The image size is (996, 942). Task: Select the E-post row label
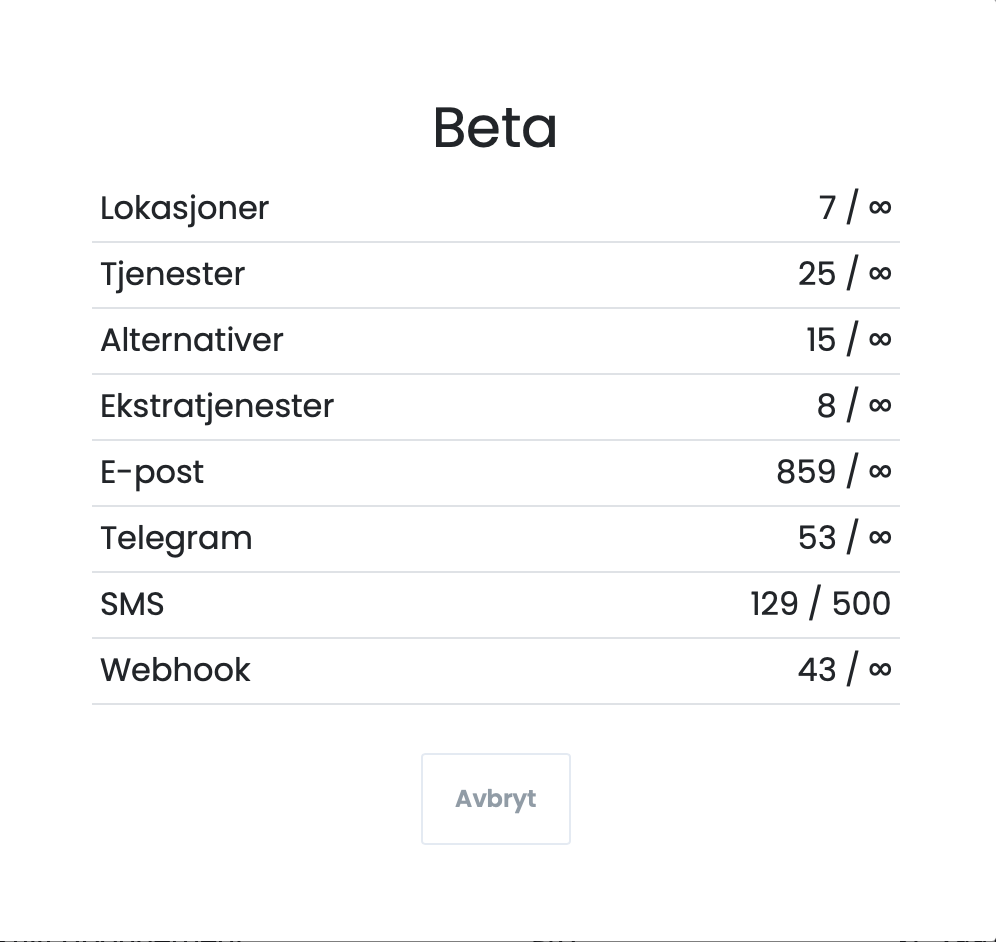tap(152, 472)
